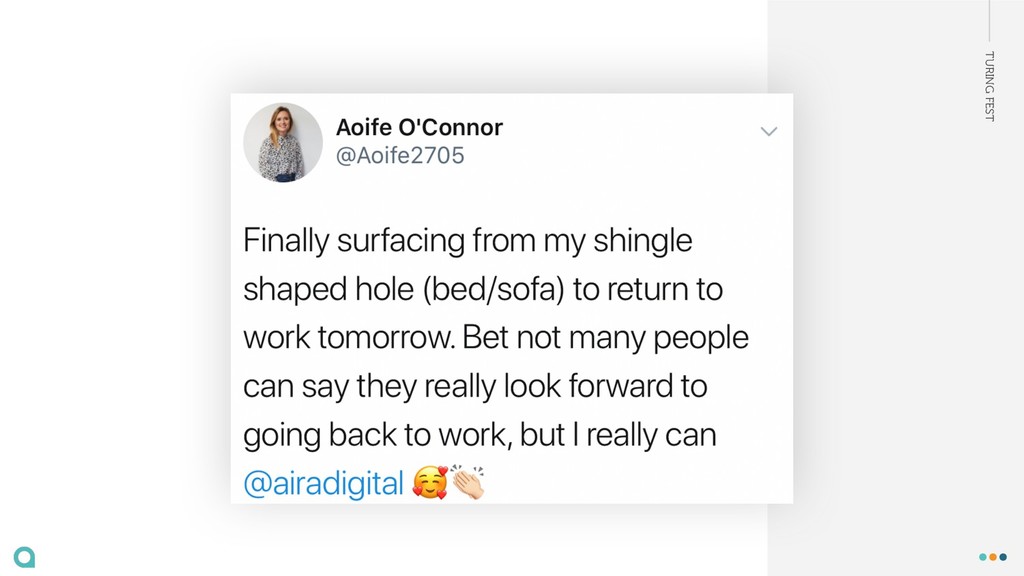Click the orange dot in the slide corner
This screenshot has height=576, width=1024.
[993, 557]
